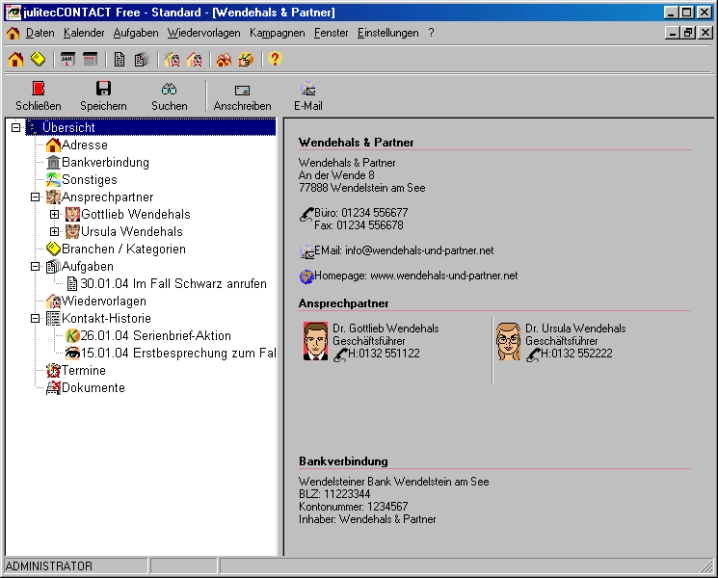Click the homepage link www.wendehals-und-partner.net

click(x=443, y=275)
